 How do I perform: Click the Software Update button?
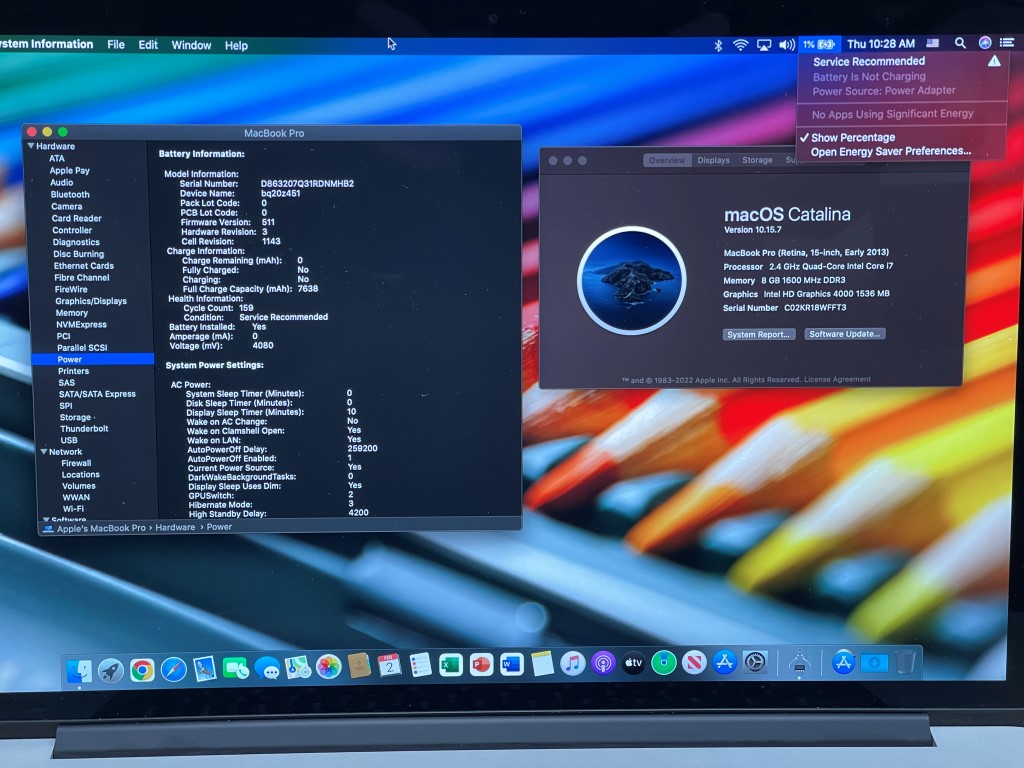pos(844,334)
